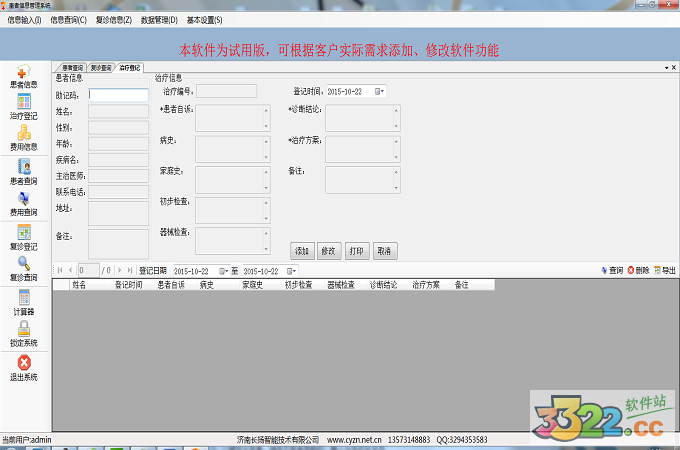Focus the 助记码 input field
This screenshot has height=450, width=680.
118,95
